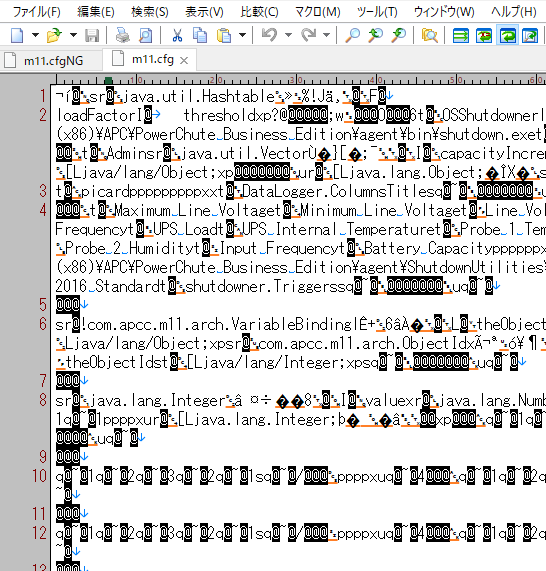The image size is (546, 571).
Task: Find next match magnifier icon
Action: tap(399, 35)
